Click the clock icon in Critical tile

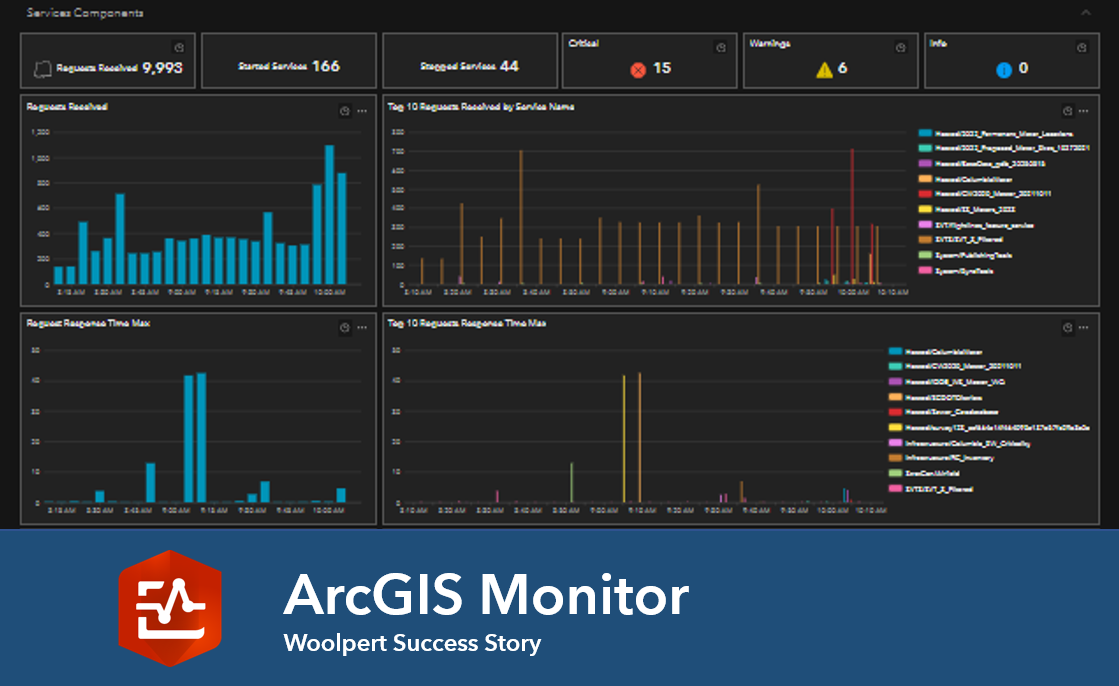721,47
